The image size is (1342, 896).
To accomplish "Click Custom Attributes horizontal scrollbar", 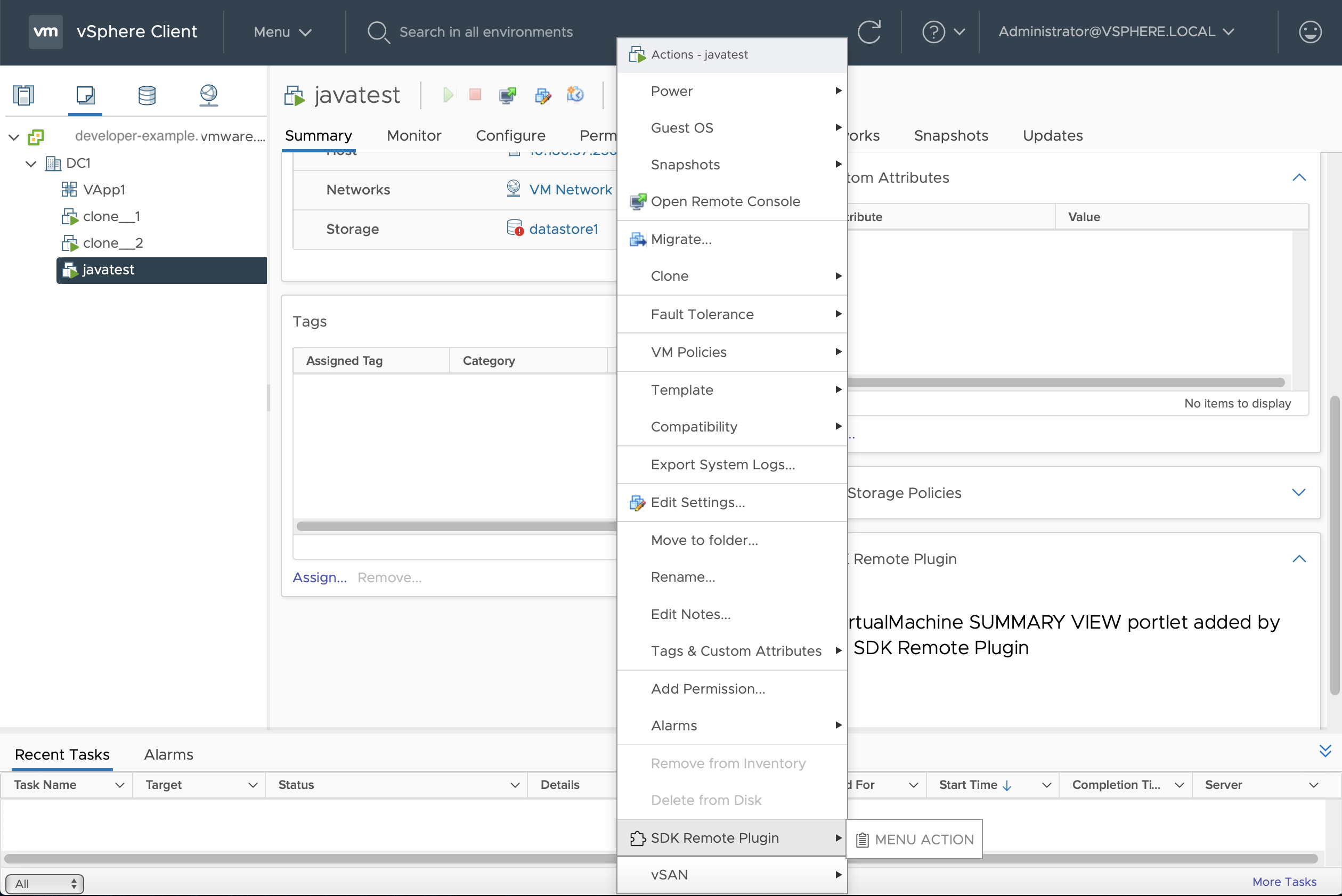I will 1066,382.
